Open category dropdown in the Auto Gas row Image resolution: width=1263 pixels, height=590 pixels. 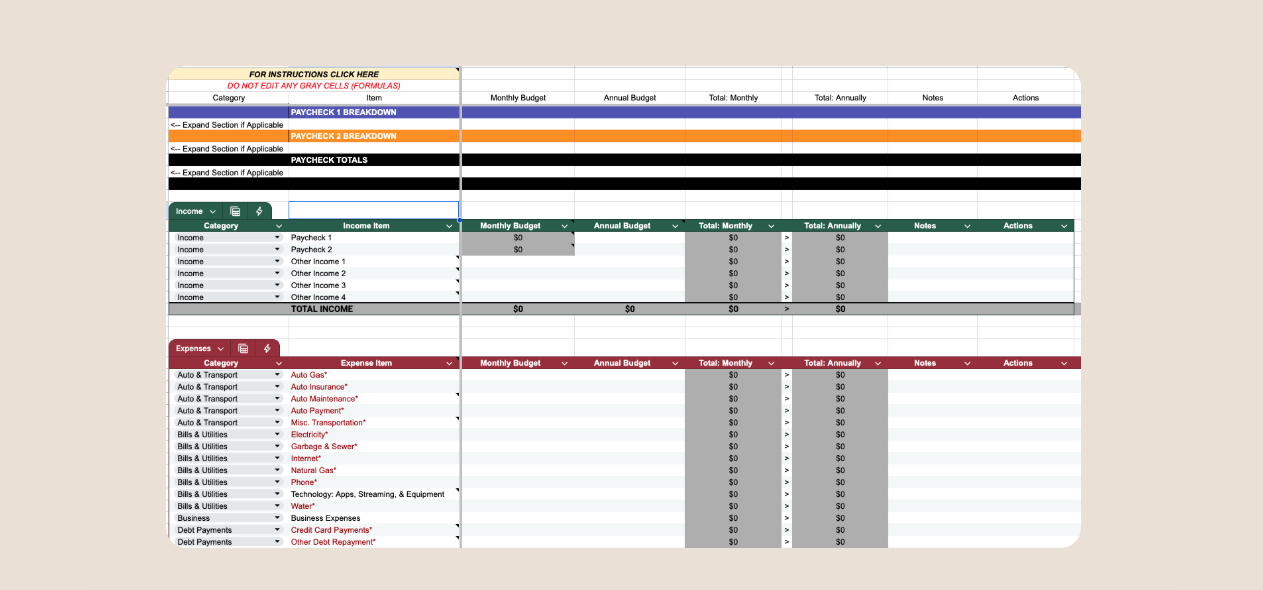point(277,375)
